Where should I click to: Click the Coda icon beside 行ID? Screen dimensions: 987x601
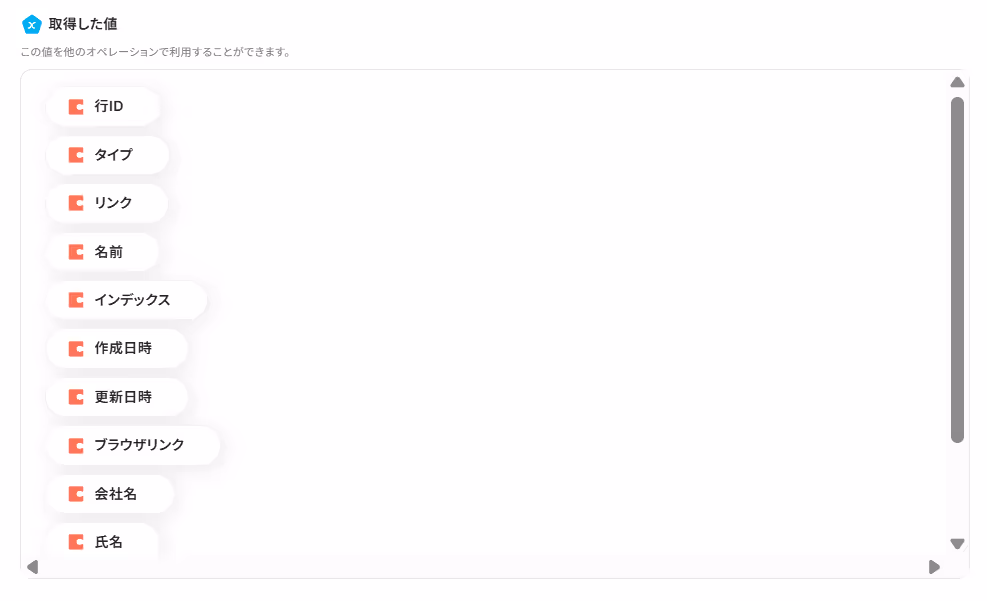tap(76, 106)
